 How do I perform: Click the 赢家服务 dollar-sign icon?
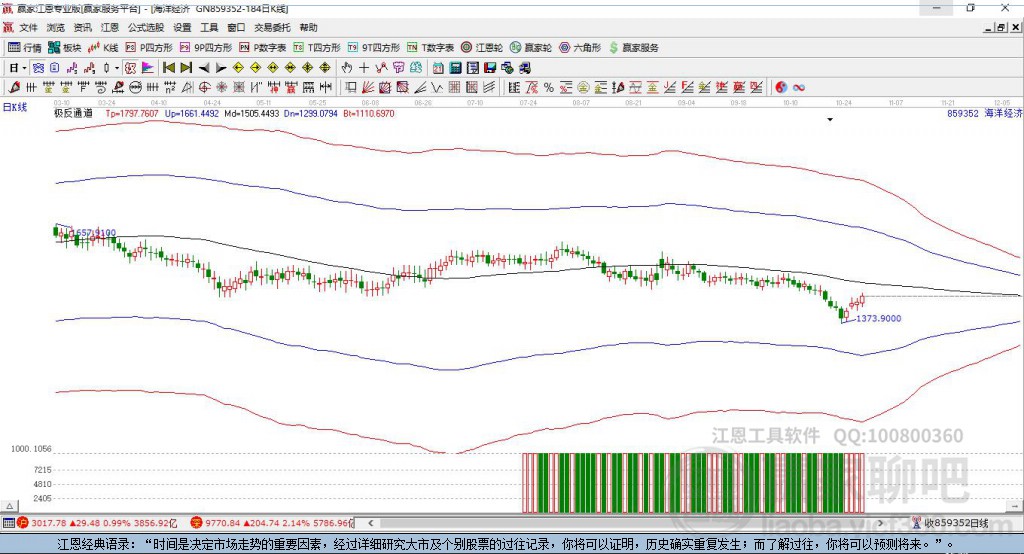614,47
